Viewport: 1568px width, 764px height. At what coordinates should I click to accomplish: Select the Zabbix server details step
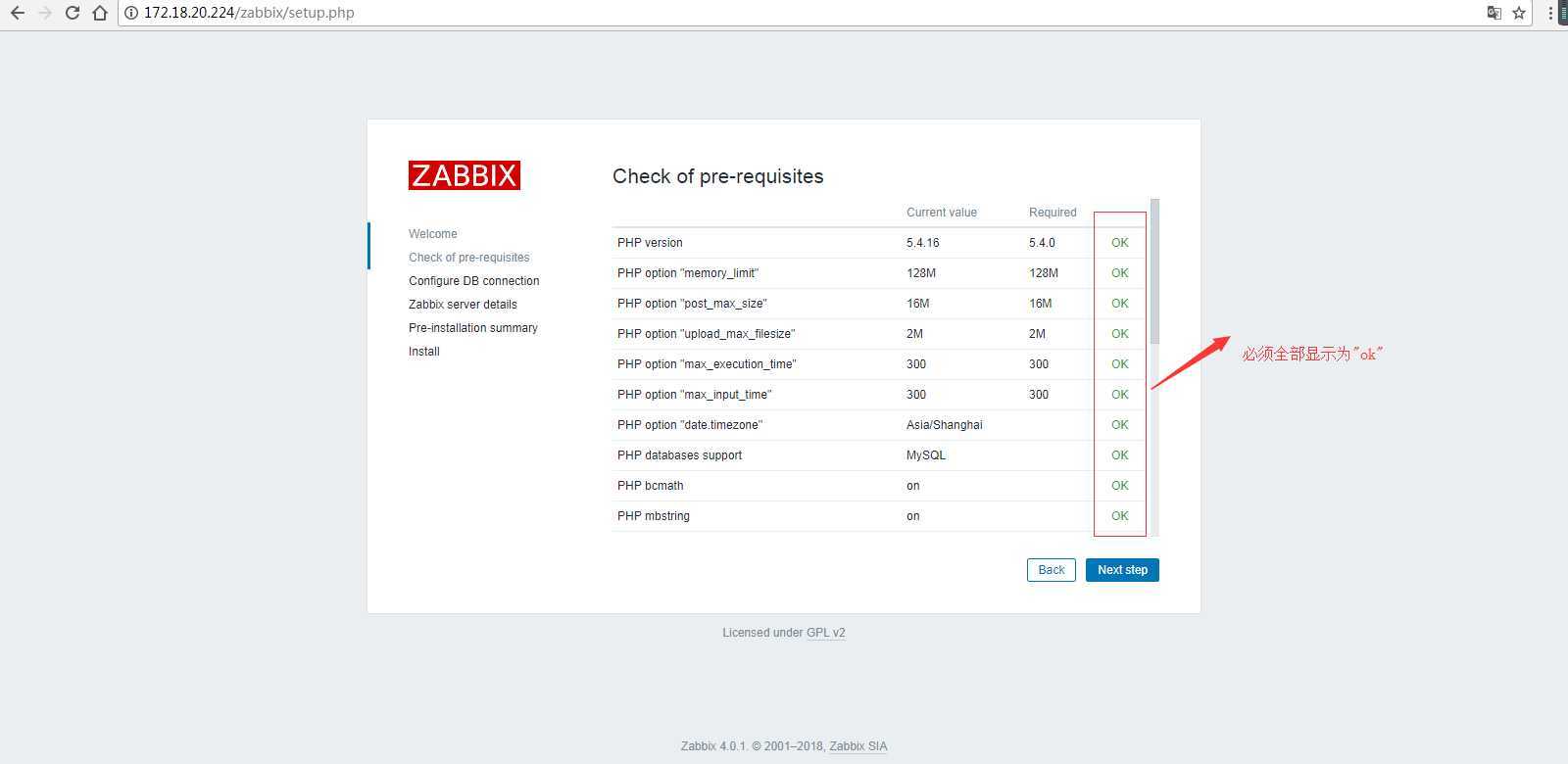click(x=463, y=305)
